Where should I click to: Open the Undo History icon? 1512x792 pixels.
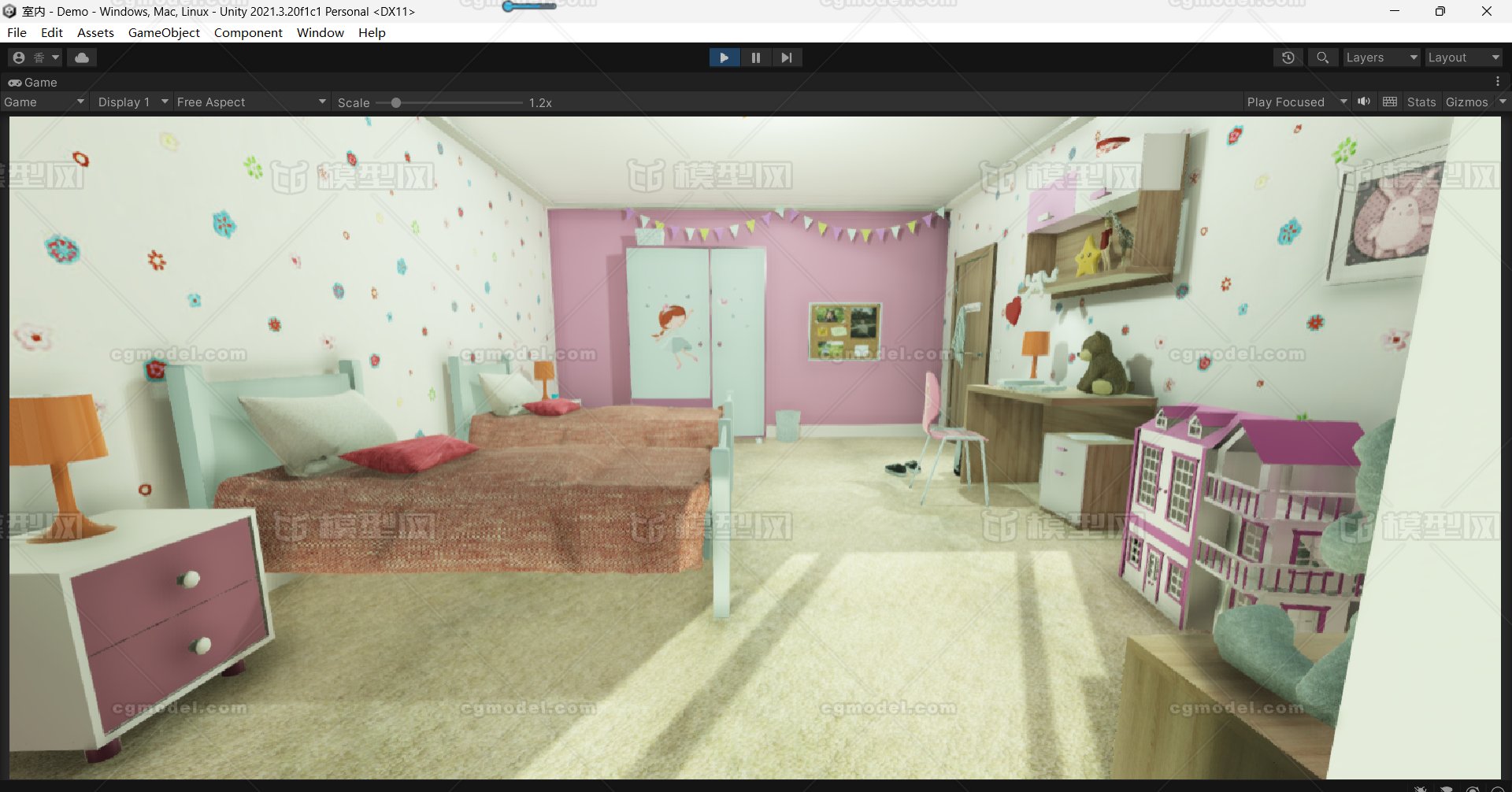[x=1288, y=57]
